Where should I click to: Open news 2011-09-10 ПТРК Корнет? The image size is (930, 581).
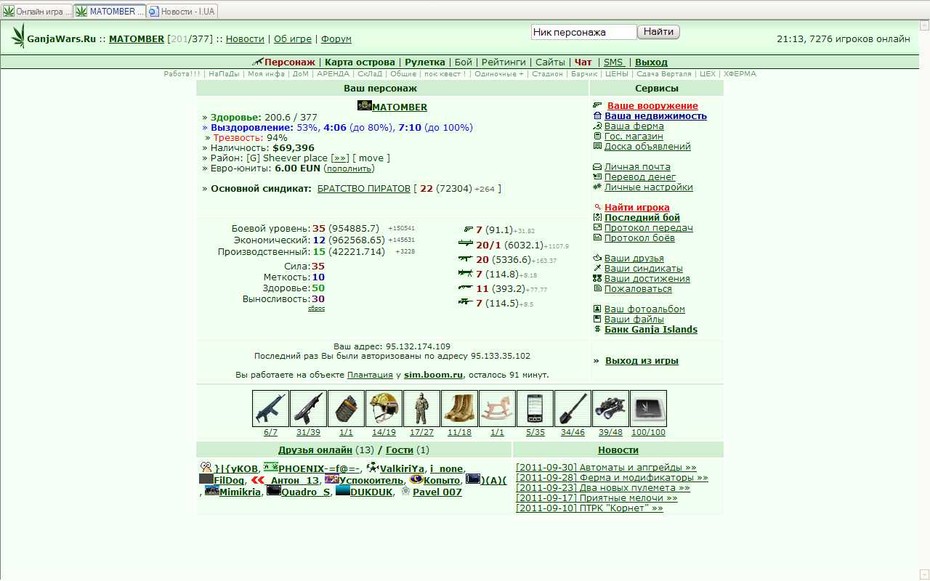click(590, 508)
